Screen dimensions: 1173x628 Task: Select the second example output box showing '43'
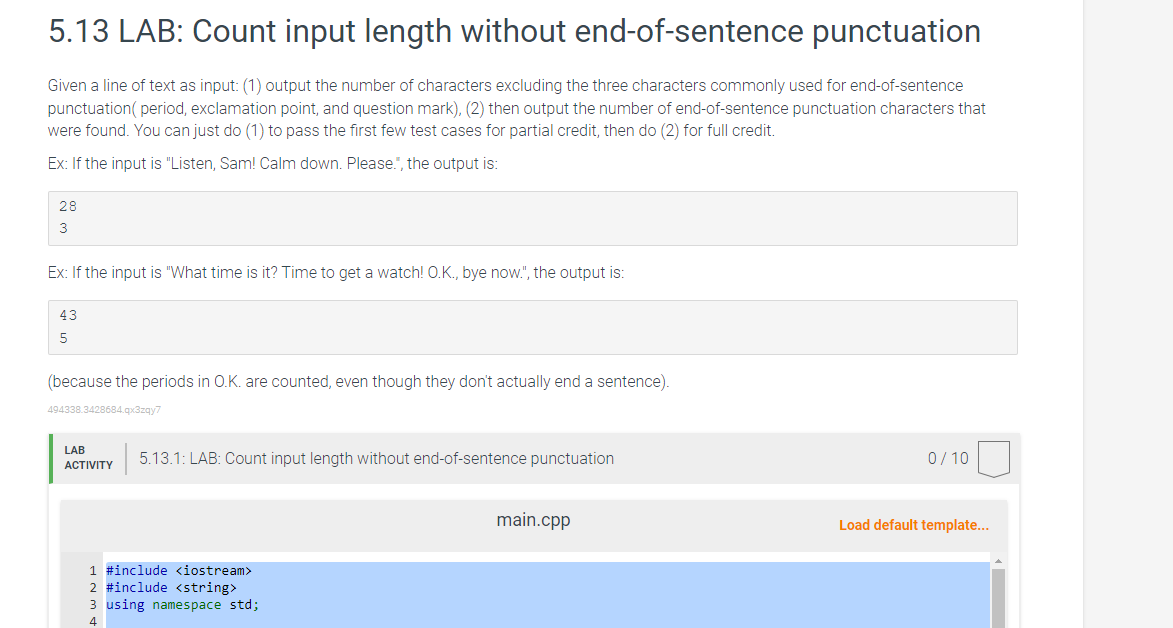(532, 327)
